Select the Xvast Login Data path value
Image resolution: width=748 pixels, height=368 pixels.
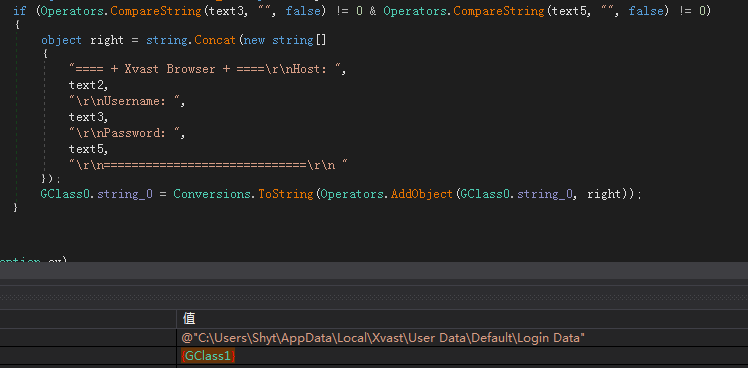[383, 338]
